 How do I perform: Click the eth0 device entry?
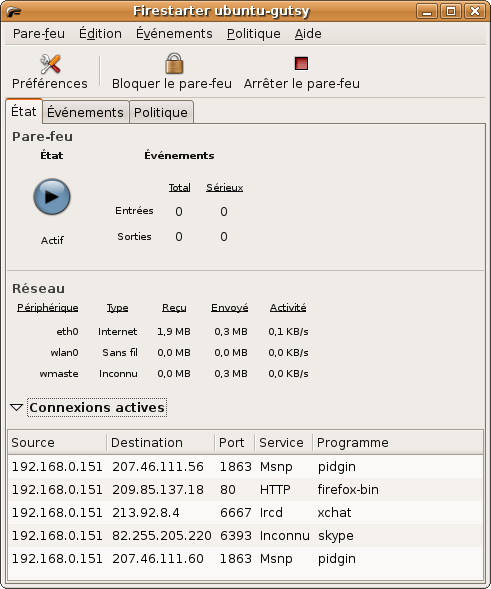coord(67,332)
